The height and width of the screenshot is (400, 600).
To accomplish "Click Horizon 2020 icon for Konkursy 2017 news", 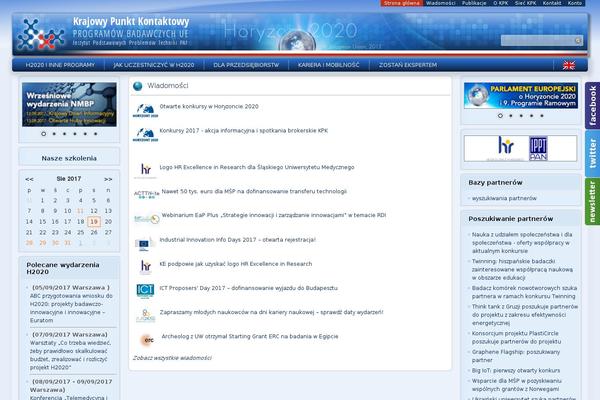I will click(x=145, y=135).
